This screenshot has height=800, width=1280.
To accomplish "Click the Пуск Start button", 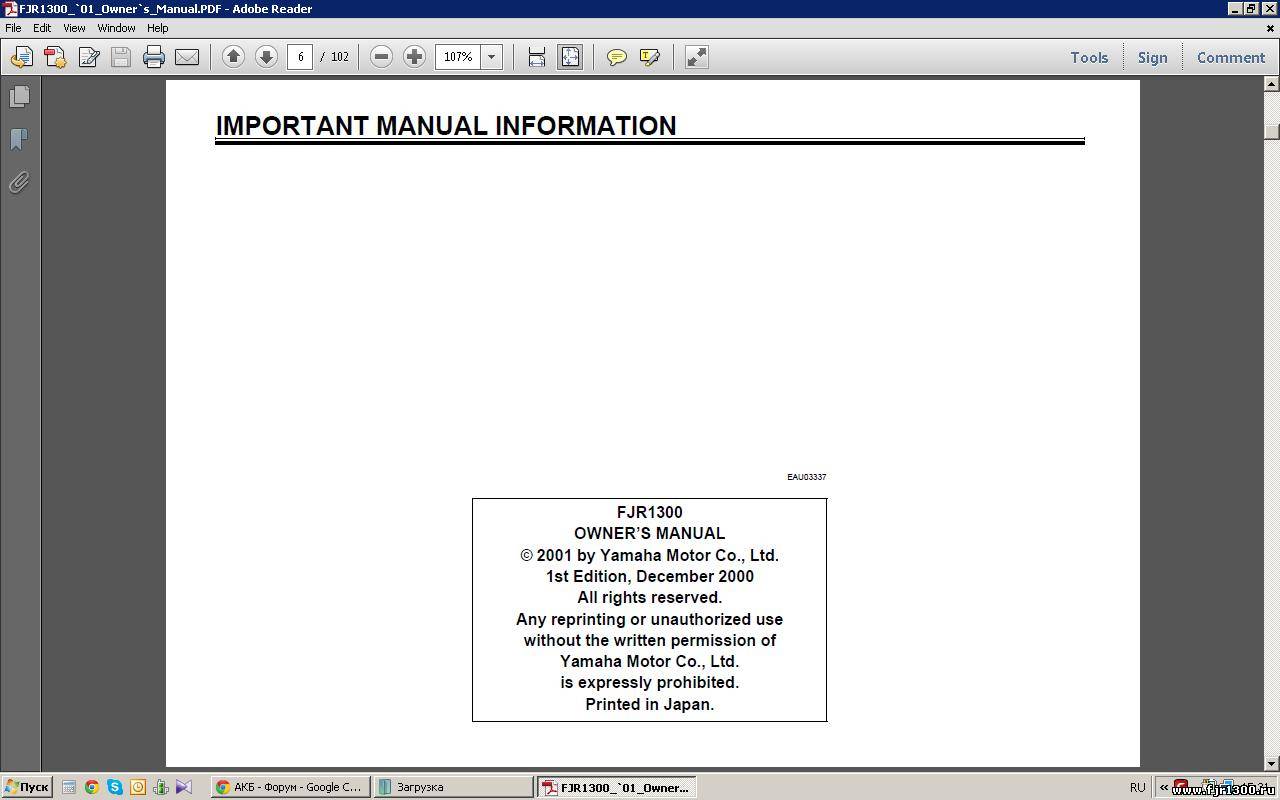I will pos(27,787).
